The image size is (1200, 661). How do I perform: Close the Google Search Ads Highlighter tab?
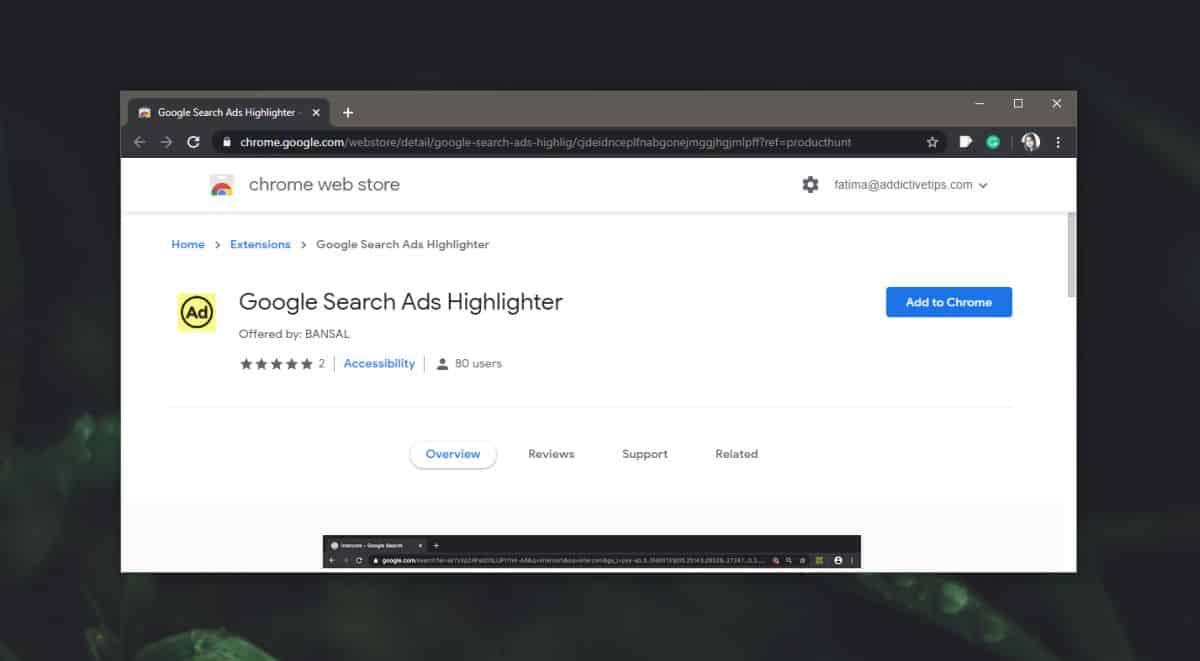pos(316,112)
